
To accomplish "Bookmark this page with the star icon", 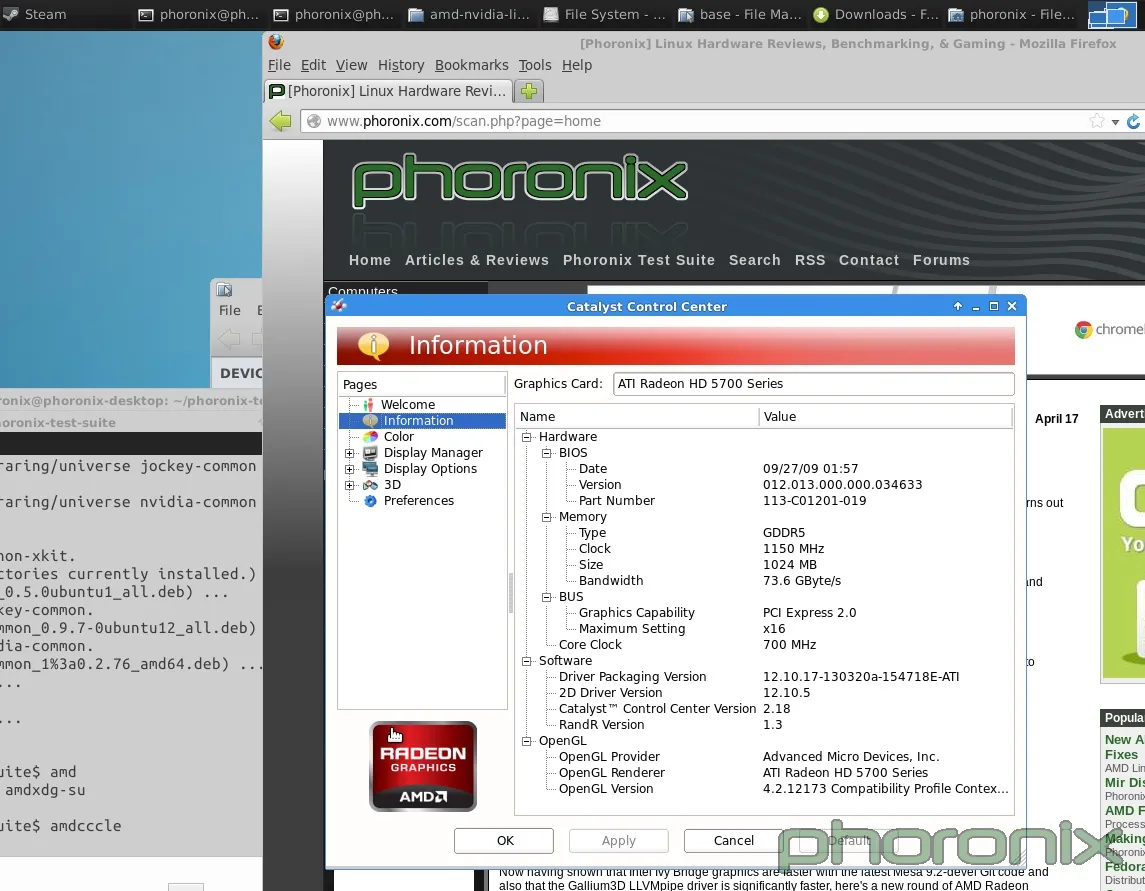I will pos(1097,121).
